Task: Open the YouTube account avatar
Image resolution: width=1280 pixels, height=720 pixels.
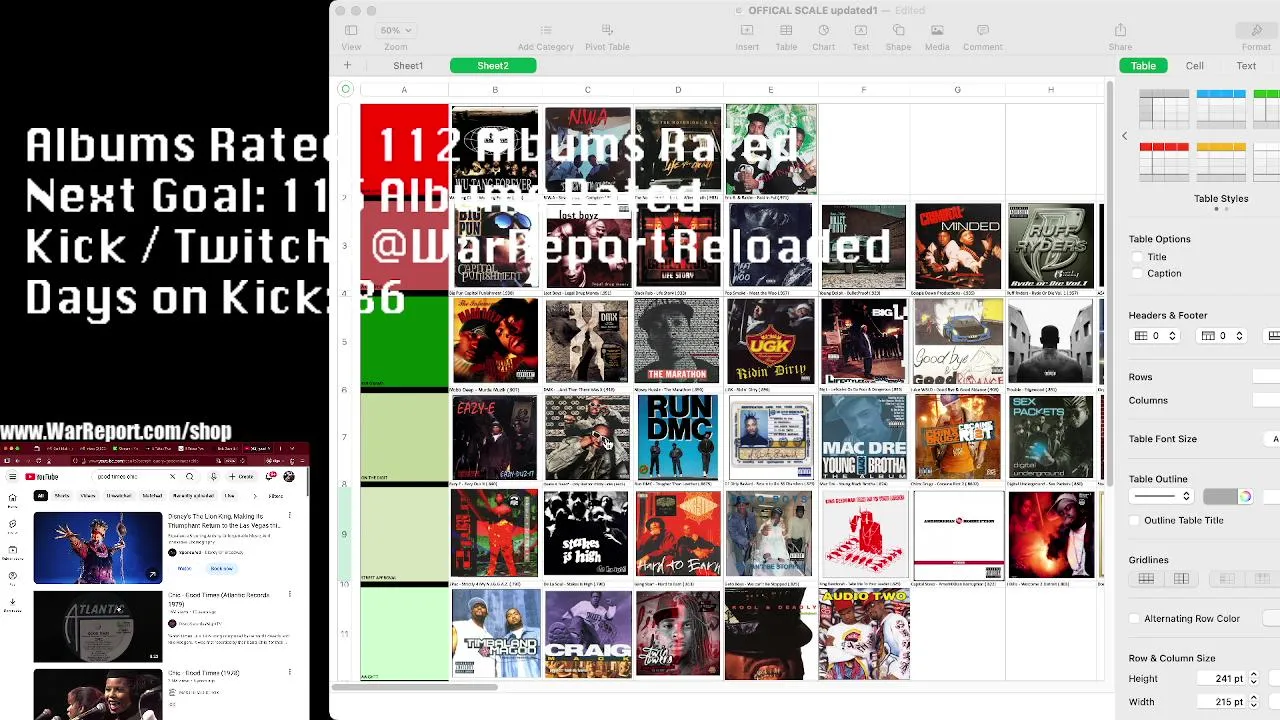Action: 289,477
